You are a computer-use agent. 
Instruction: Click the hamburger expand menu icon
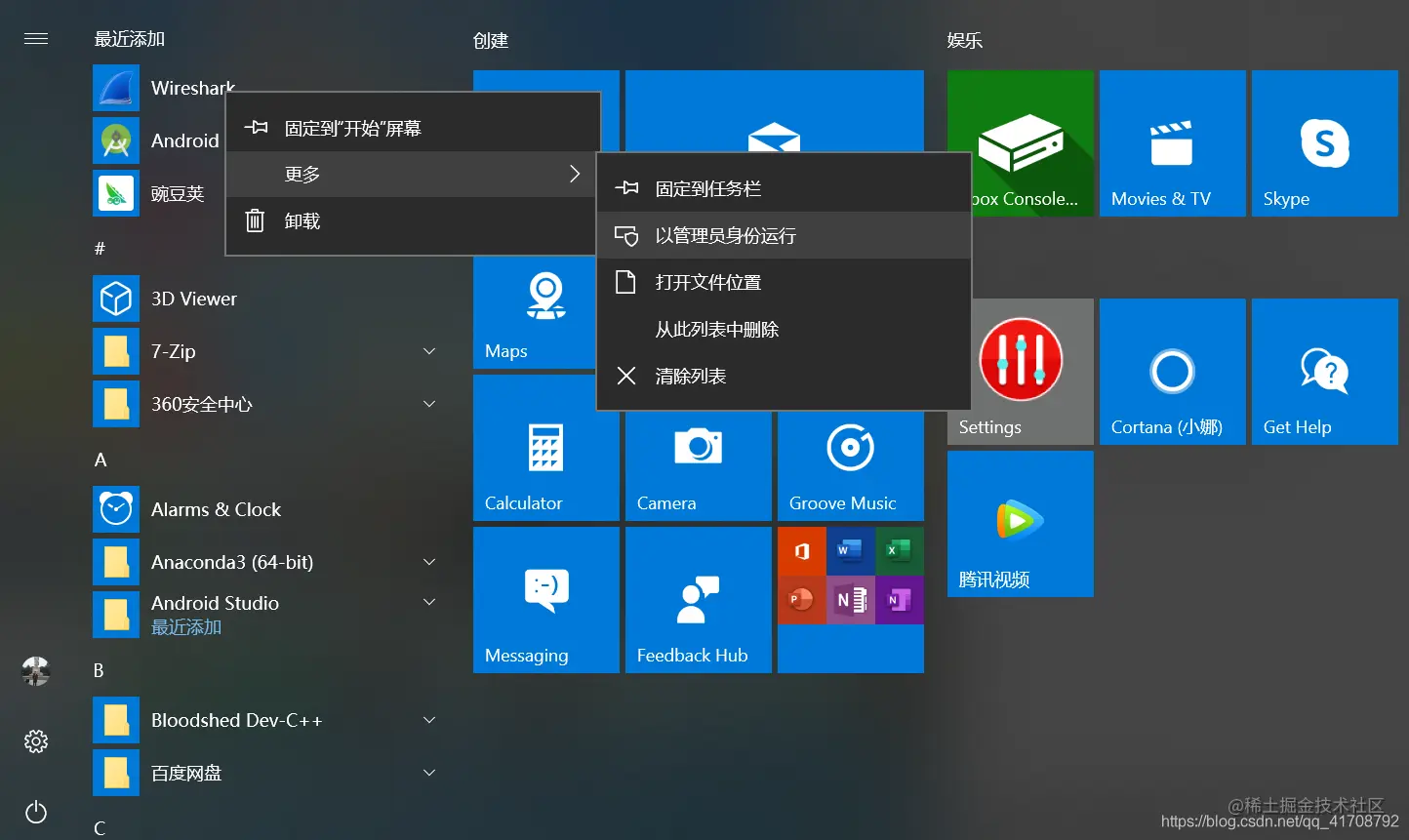tap(36, 39)
